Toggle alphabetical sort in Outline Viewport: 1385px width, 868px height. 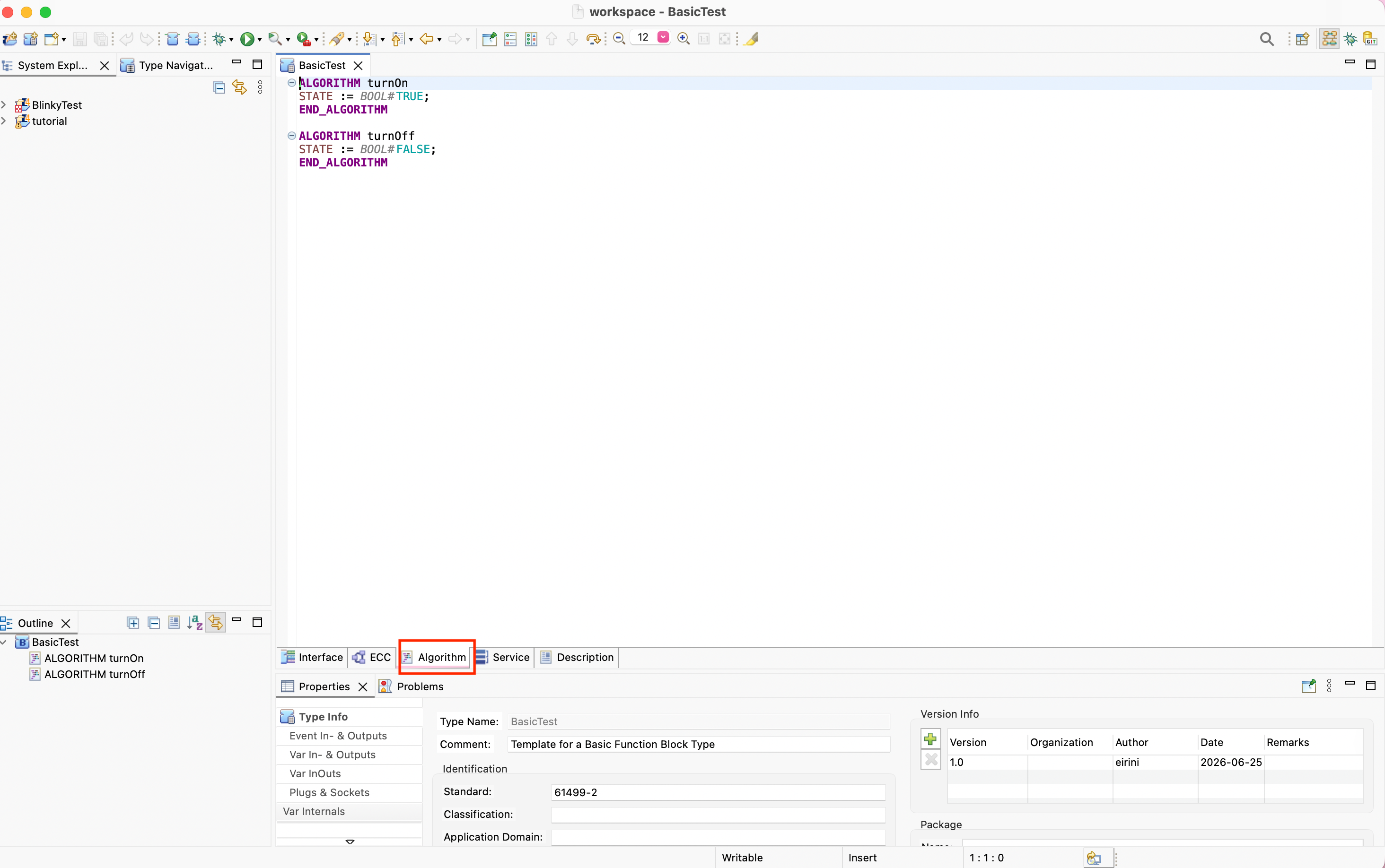(x=195, y=623)
